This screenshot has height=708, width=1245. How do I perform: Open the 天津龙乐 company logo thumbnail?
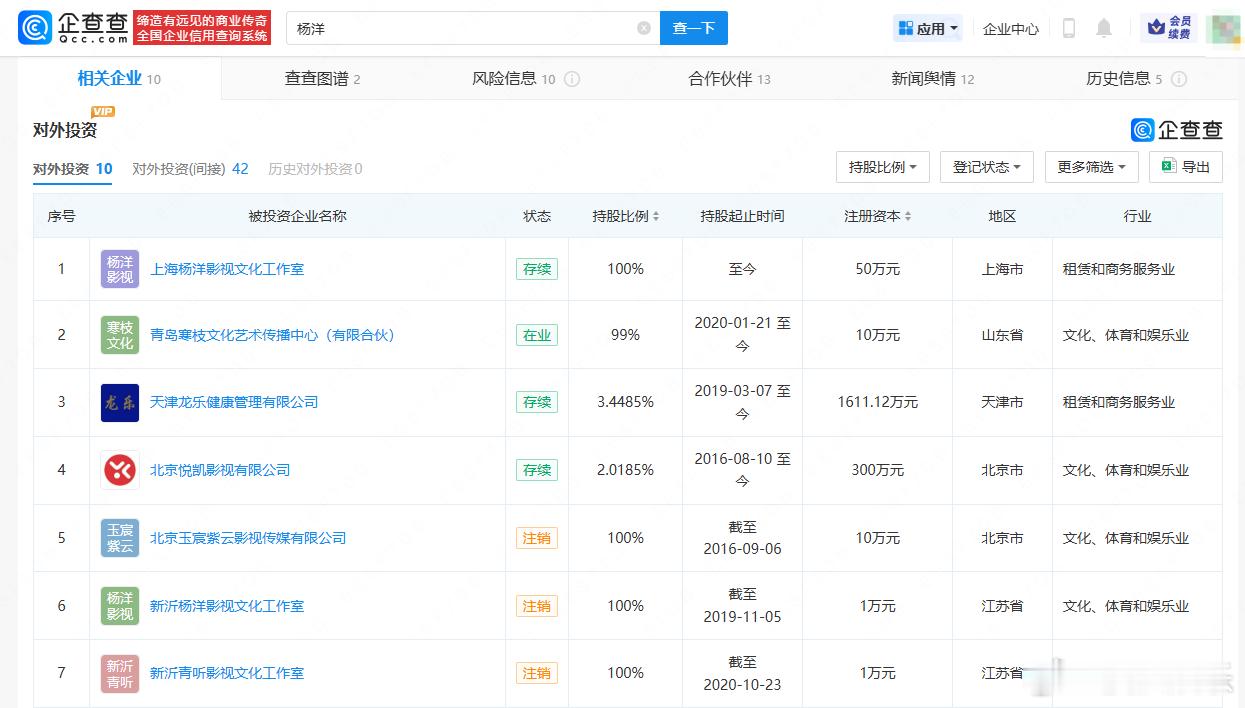(120, 402)
